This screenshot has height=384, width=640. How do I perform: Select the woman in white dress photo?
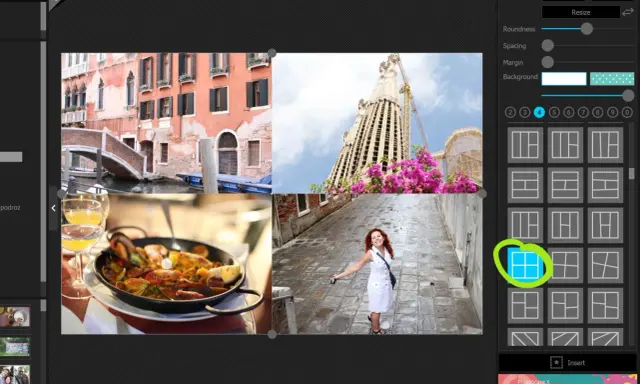pos(377,264)
